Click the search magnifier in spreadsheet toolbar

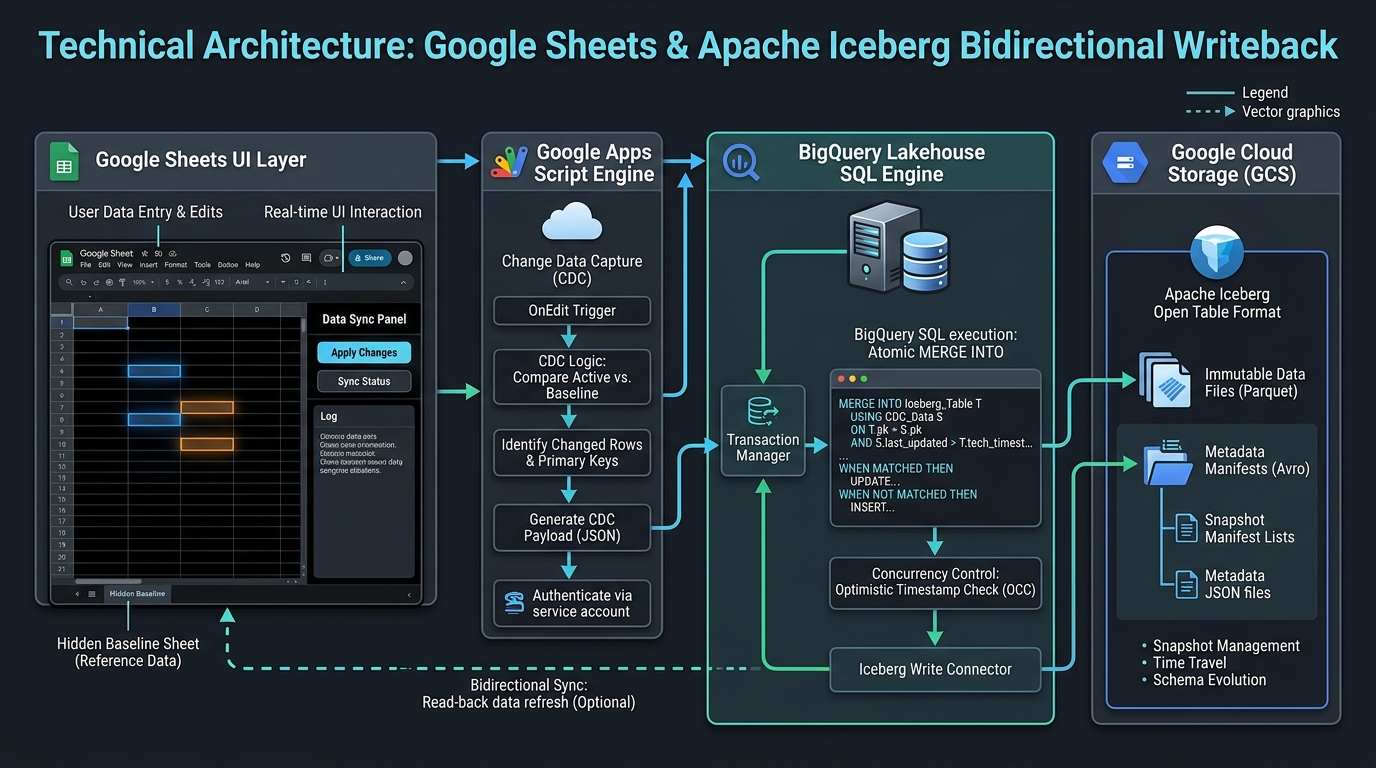tap(69, 282)
